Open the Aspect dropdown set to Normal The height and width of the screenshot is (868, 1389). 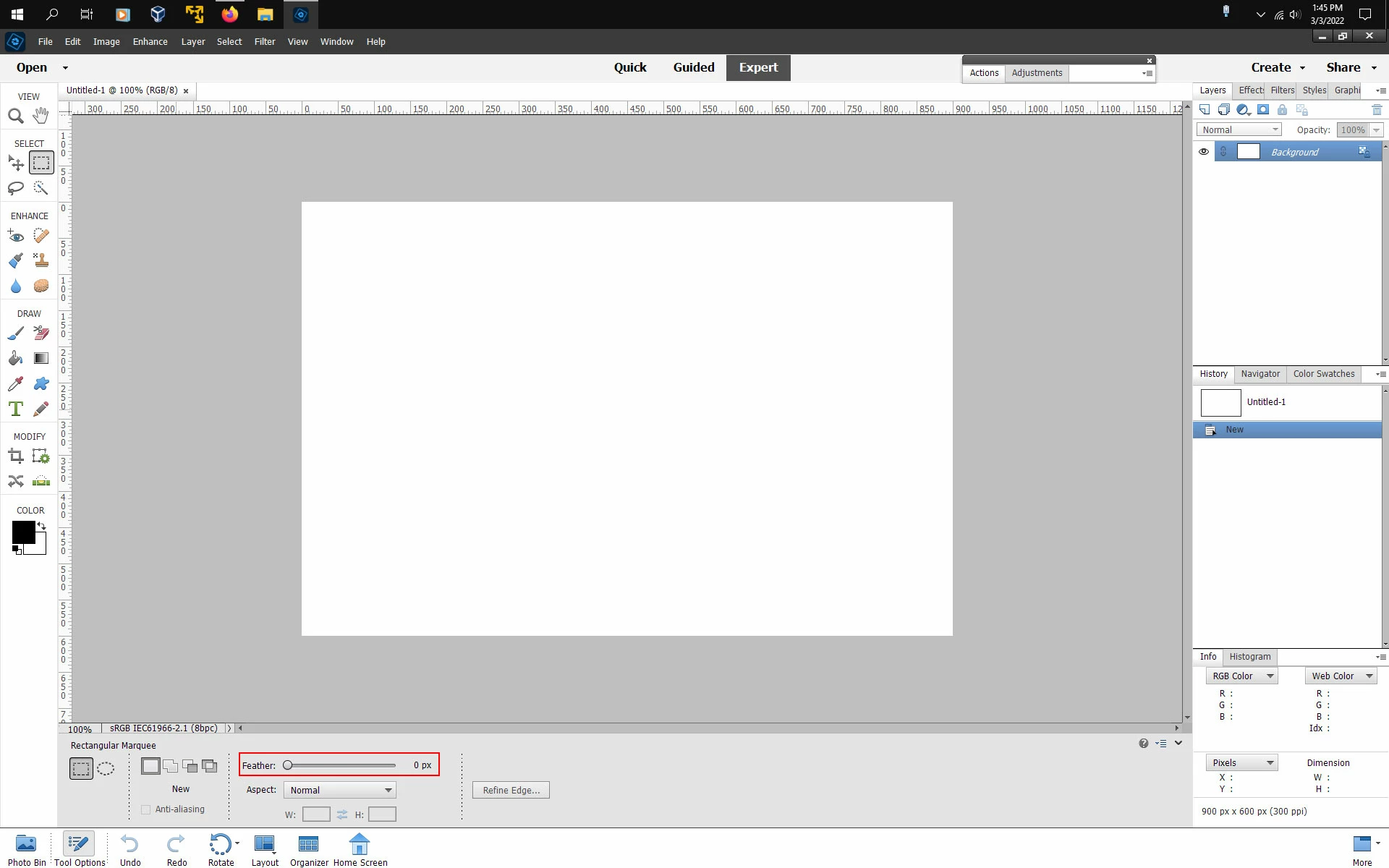[339, 790]
